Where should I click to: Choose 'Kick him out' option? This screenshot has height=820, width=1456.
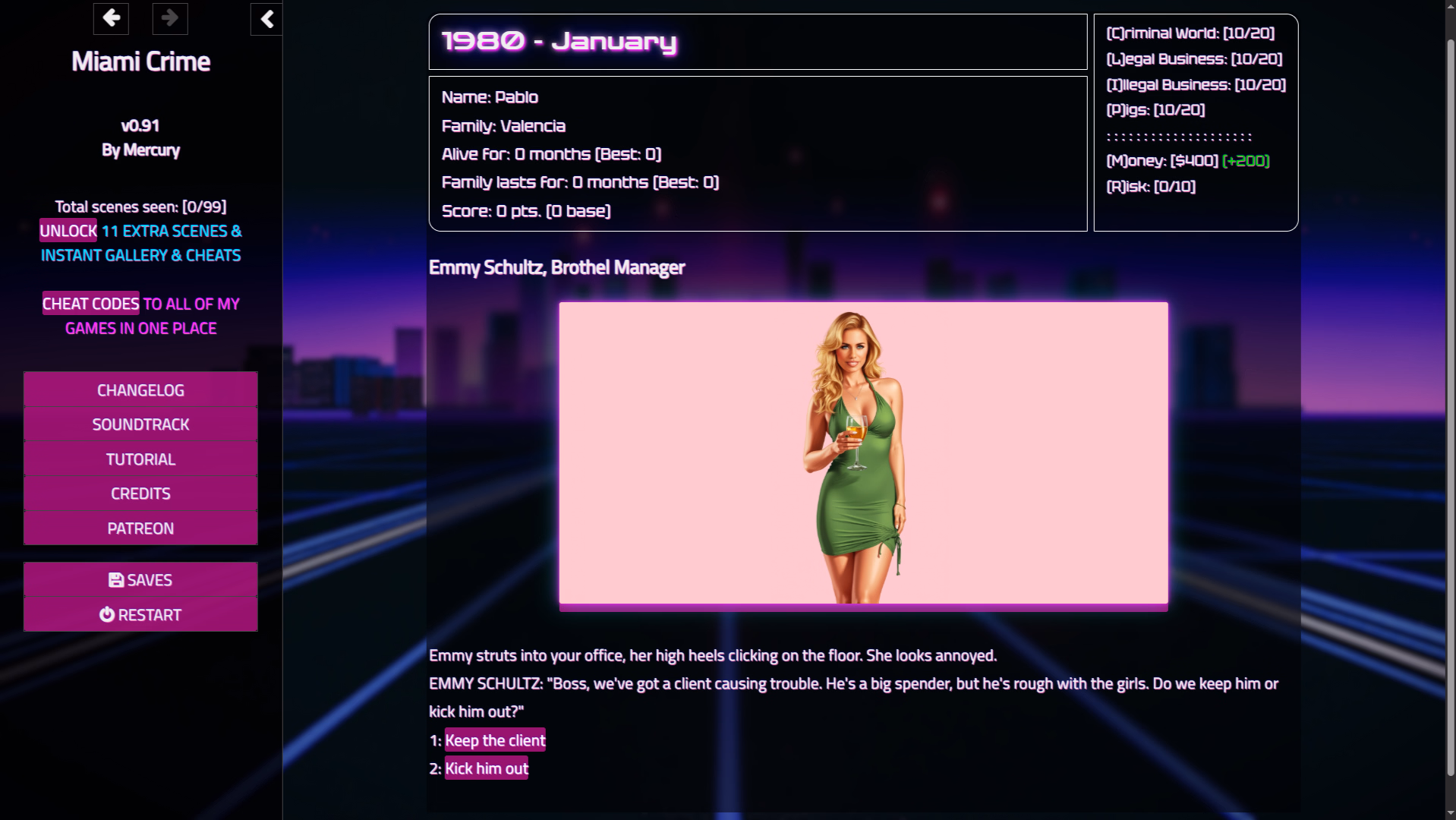pos(486,768)
